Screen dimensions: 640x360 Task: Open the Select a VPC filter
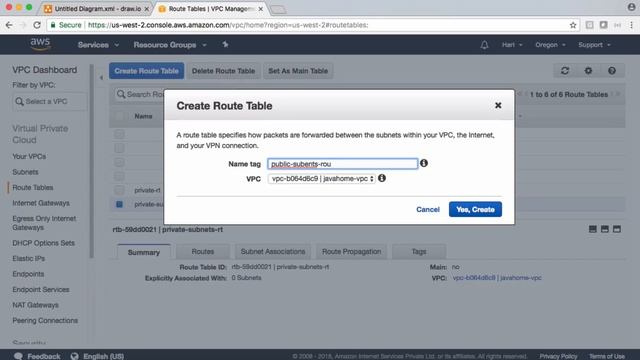[50, 101]
